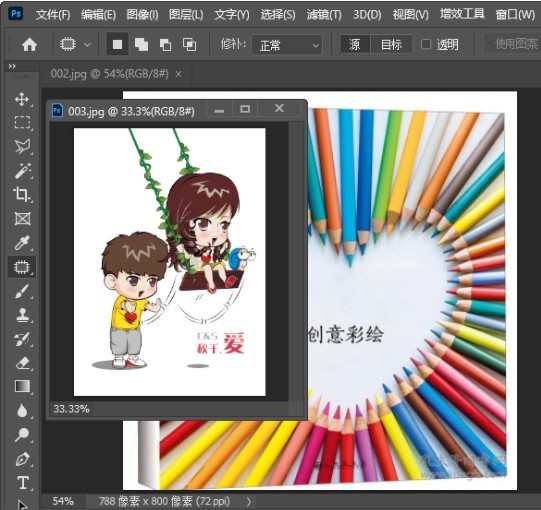Select the Gradient tool swatch
The height and width of the screenshot is (510, 541).
tap(22, 386)
